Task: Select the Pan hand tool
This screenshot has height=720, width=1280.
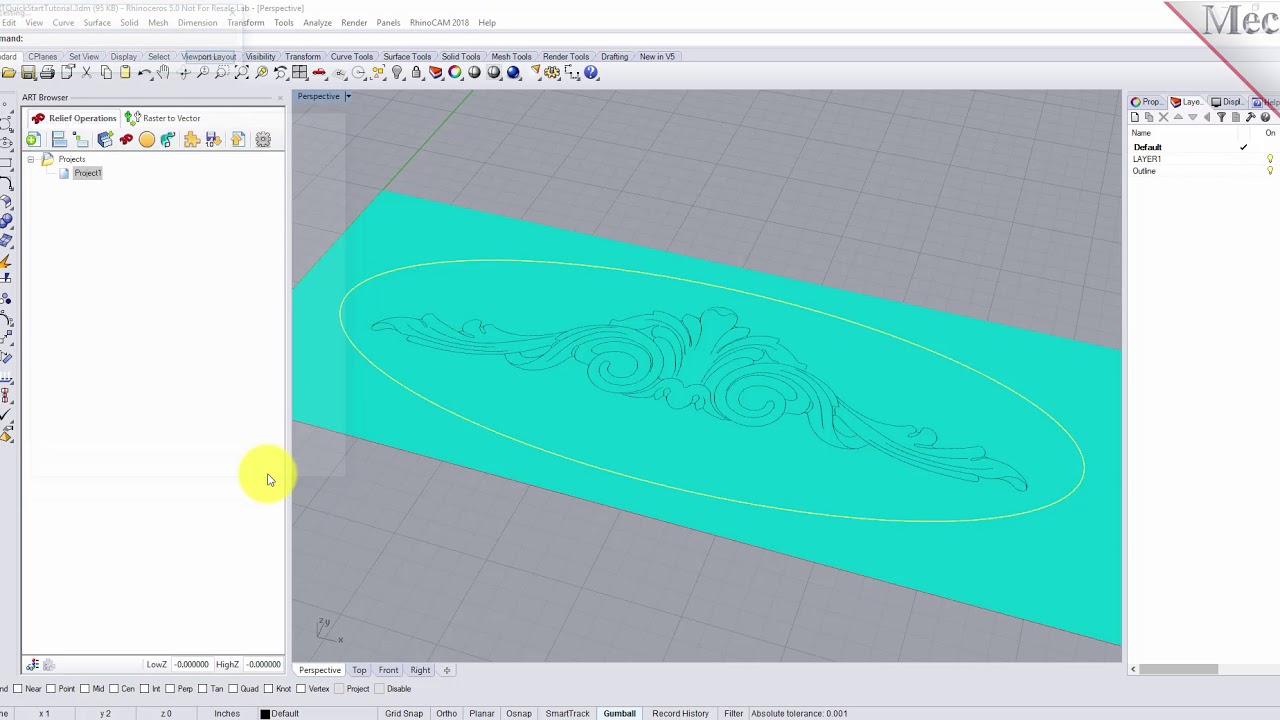Action: click(x=164, y=73)
